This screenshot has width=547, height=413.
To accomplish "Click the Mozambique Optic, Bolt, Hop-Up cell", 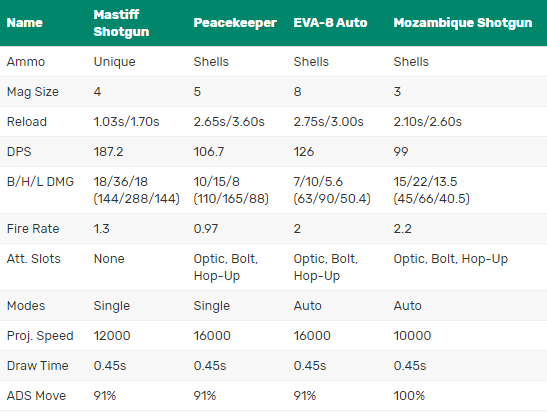I will point(450,259).
